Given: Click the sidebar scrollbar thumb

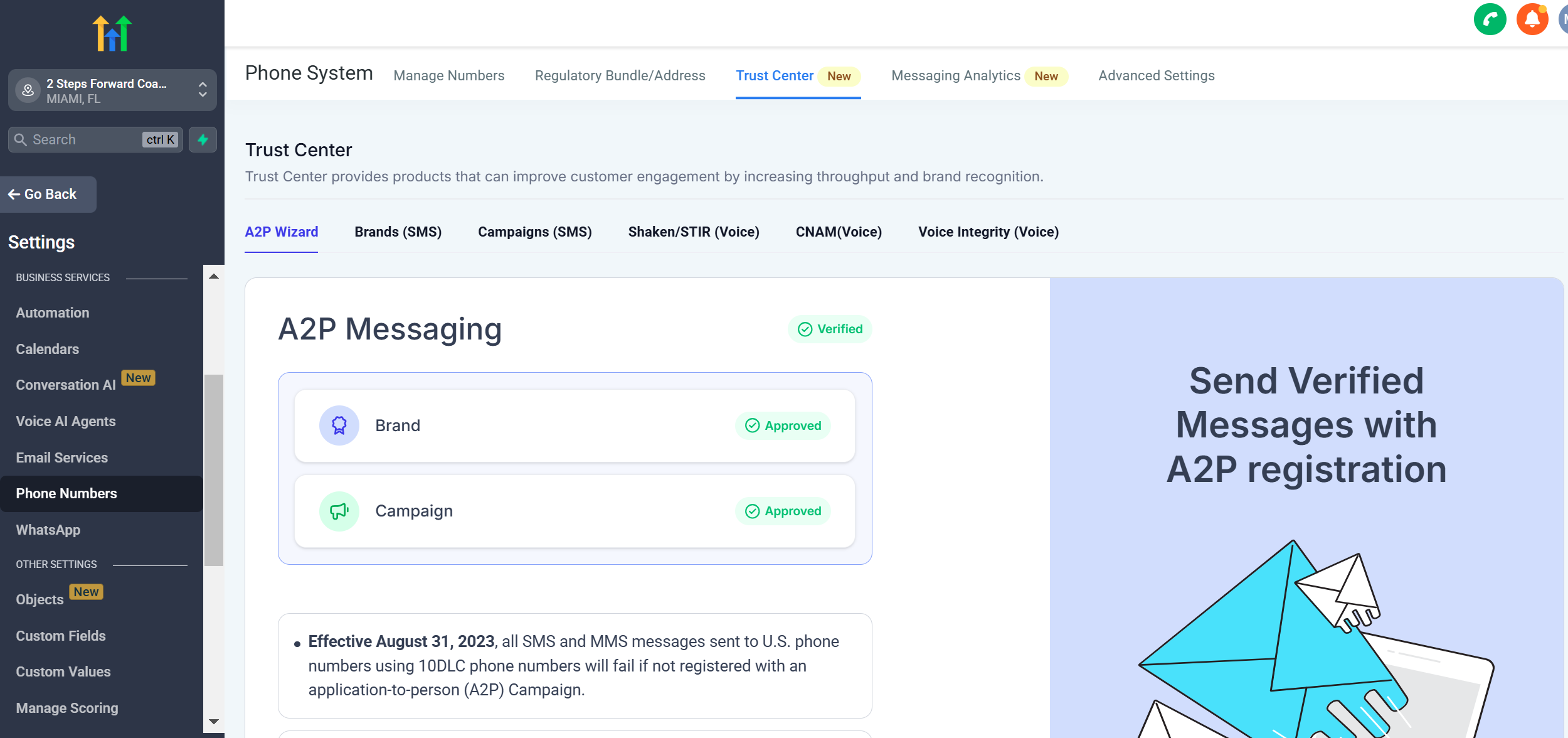Looking at the screenshot, I should pos(213,471).
